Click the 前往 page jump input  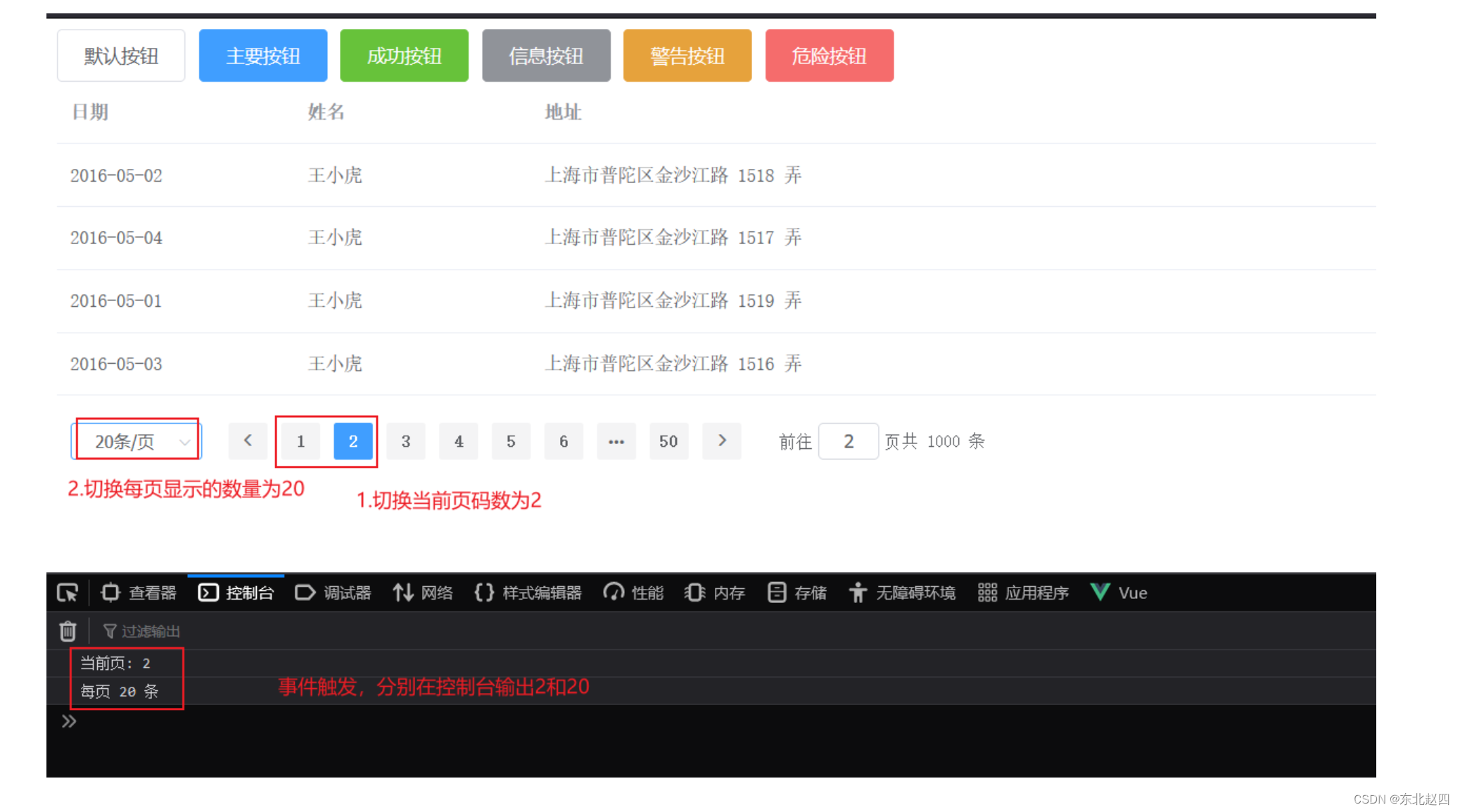point(849,441)
